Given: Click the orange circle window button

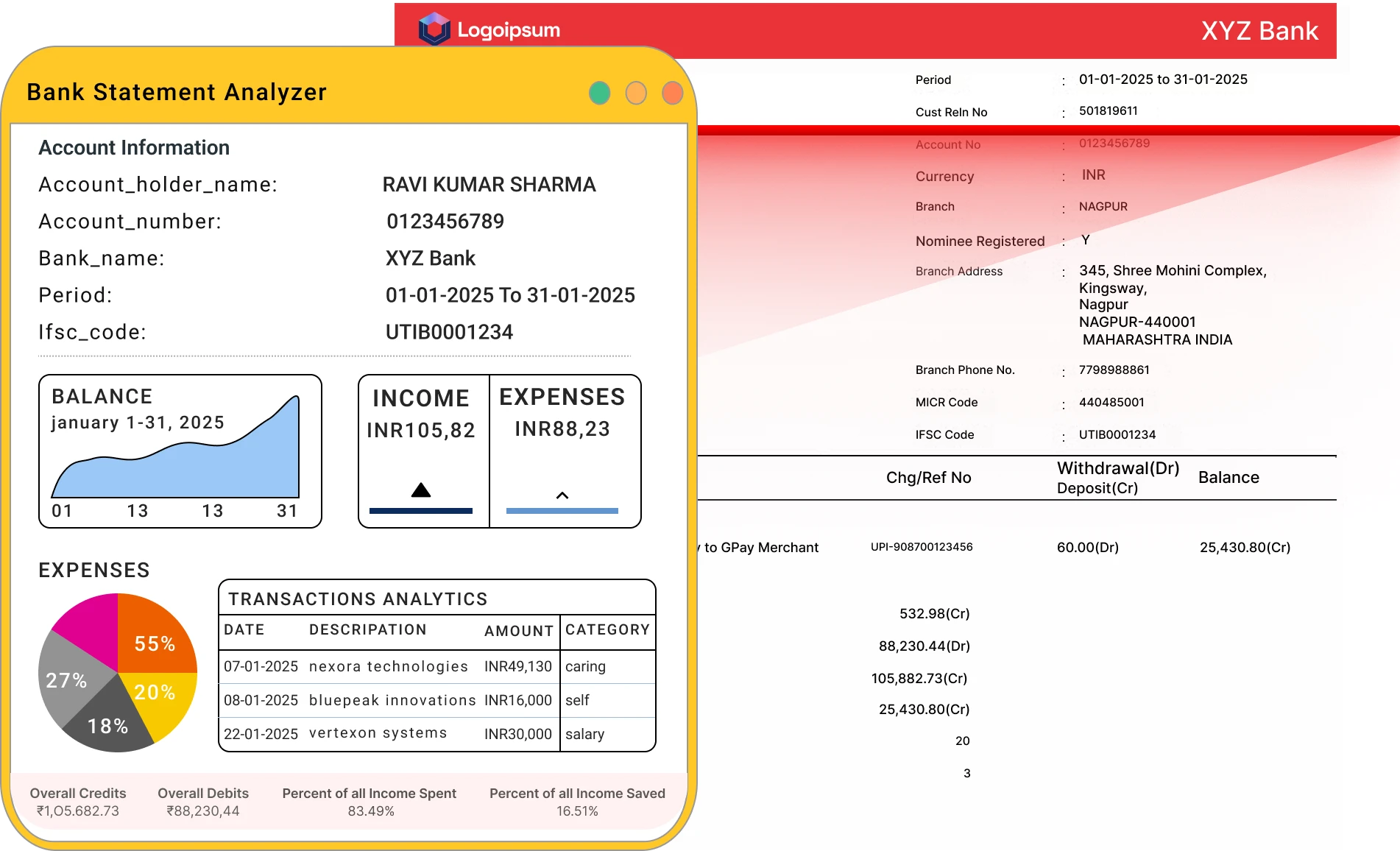Looking at the screenshot, I should click(636, 93).
